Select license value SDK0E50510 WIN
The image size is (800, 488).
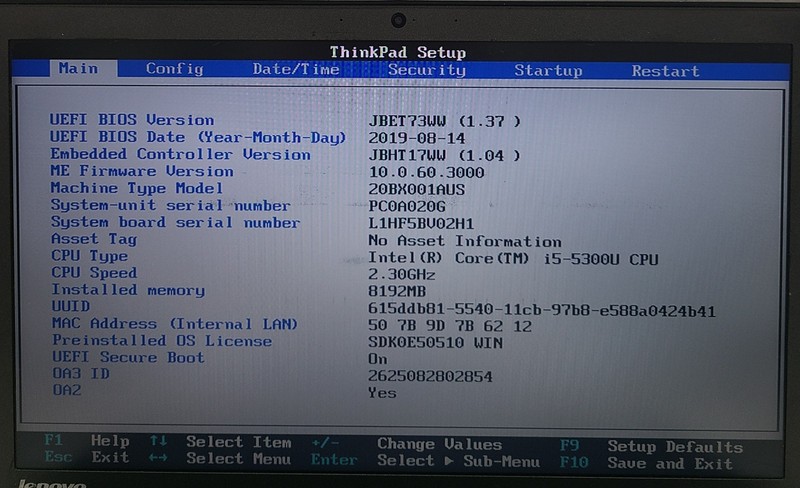(x=435, y=343)
